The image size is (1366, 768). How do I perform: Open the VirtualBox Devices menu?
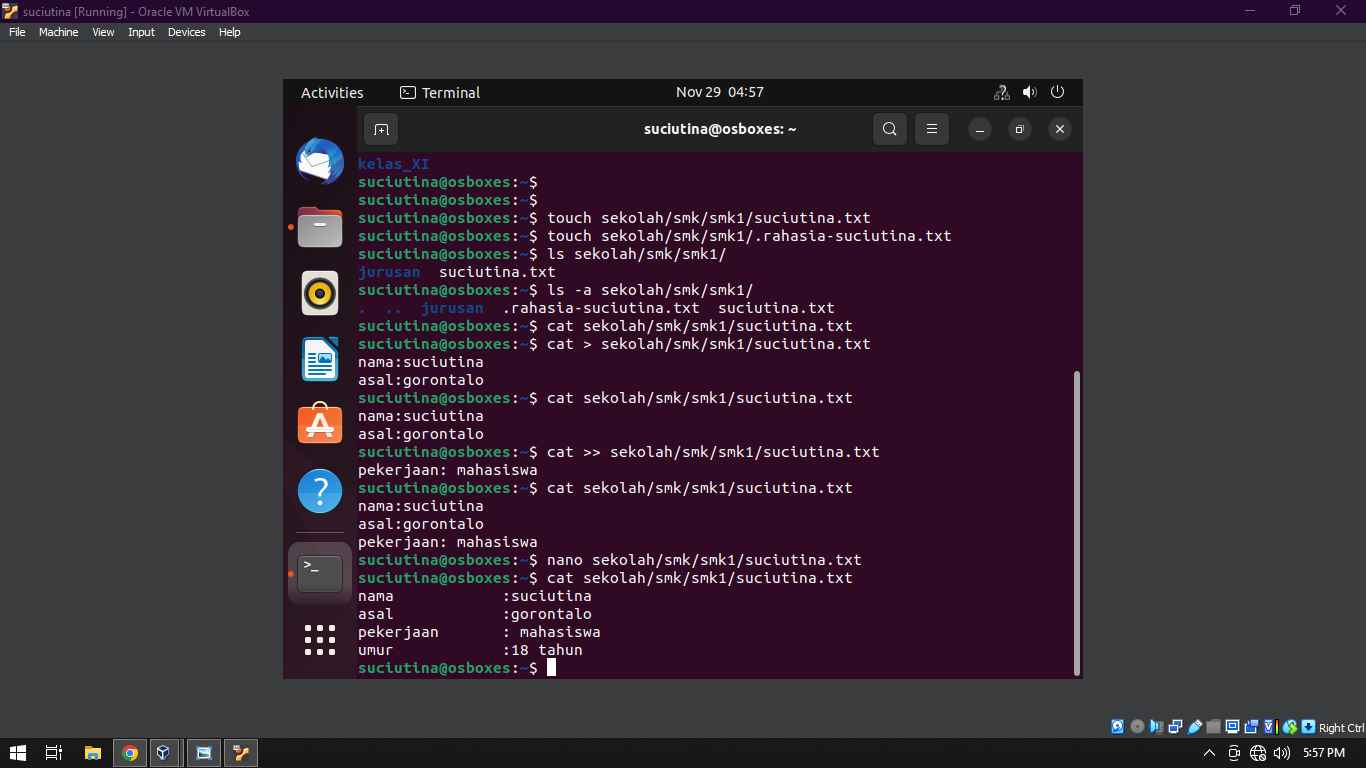click(186, 32)
